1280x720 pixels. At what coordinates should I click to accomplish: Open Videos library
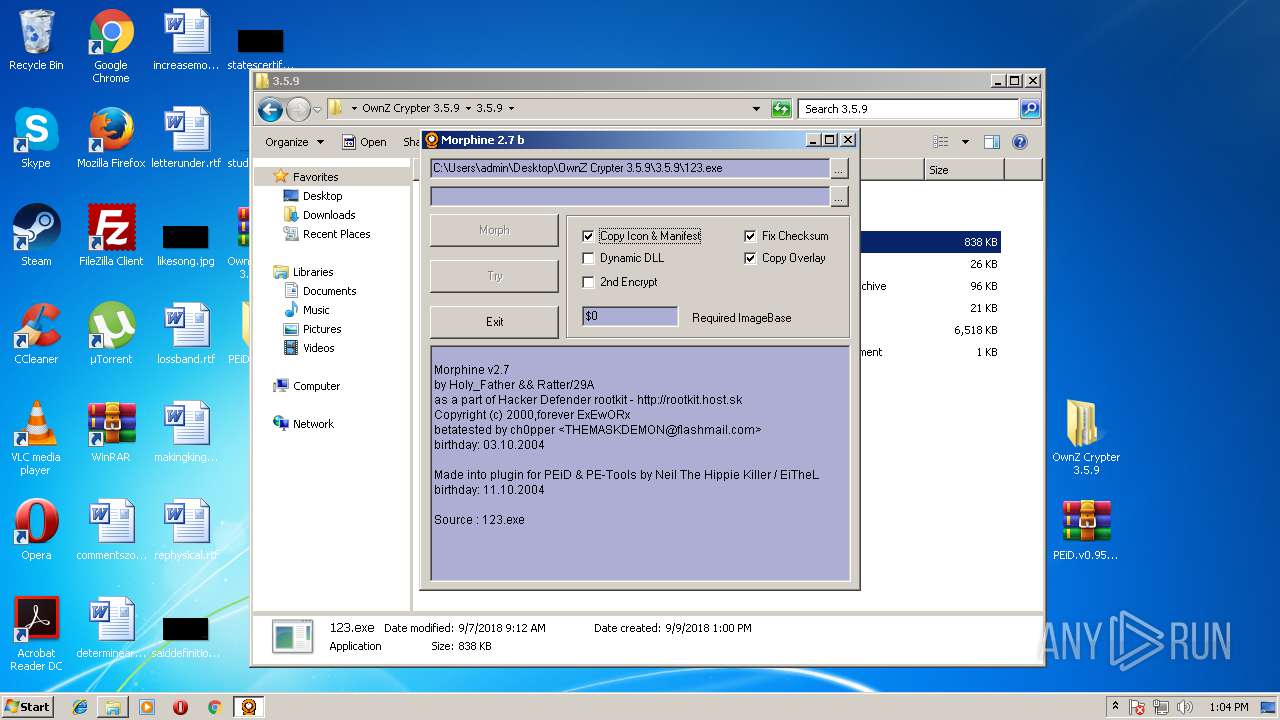[318, 348]
